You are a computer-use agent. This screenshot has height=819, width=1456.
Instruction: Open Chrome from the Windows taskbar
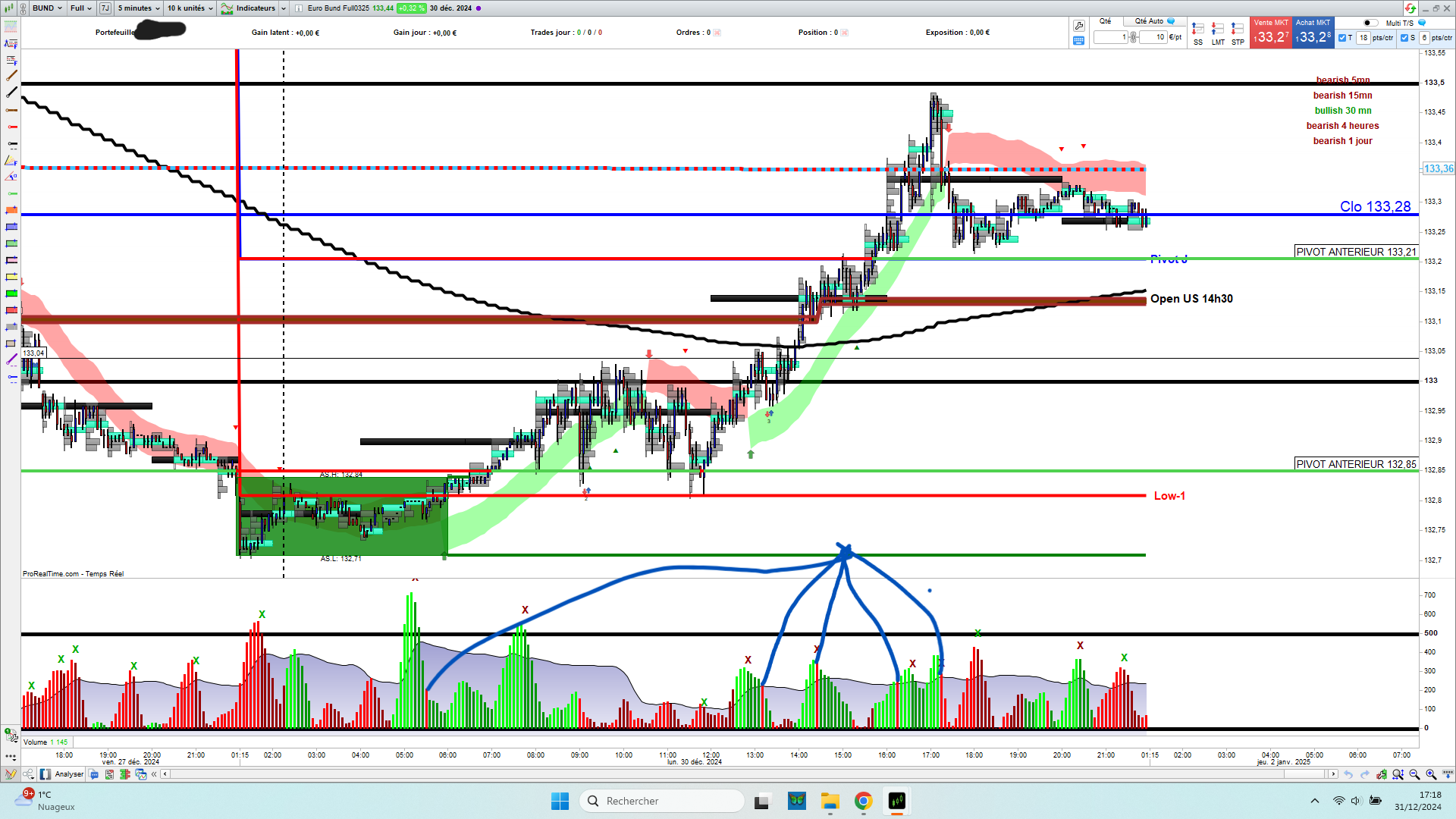863,801
